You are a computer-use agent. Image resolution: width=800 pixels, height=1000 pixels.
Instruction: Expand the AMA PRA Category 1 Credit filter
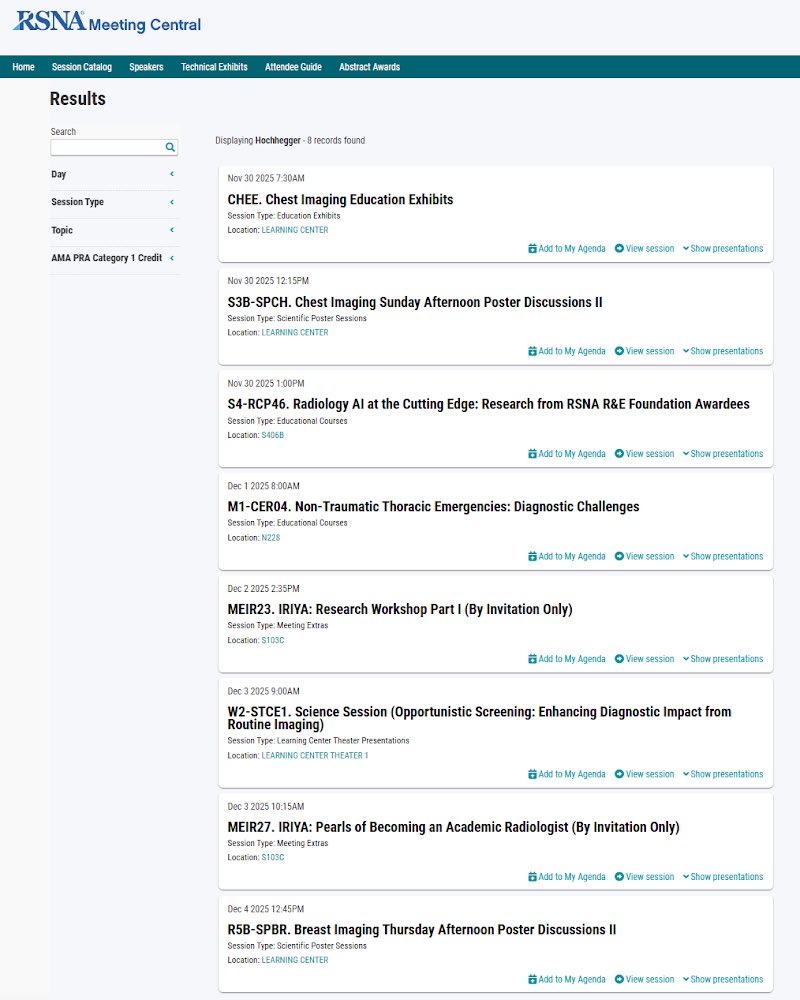115,258
